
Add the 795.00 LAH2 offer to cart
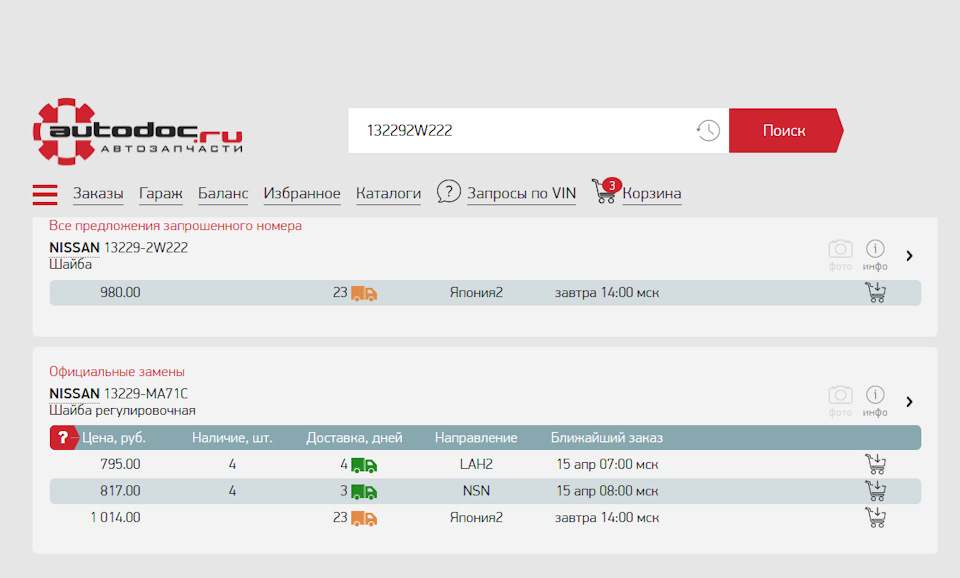(876, 464)
